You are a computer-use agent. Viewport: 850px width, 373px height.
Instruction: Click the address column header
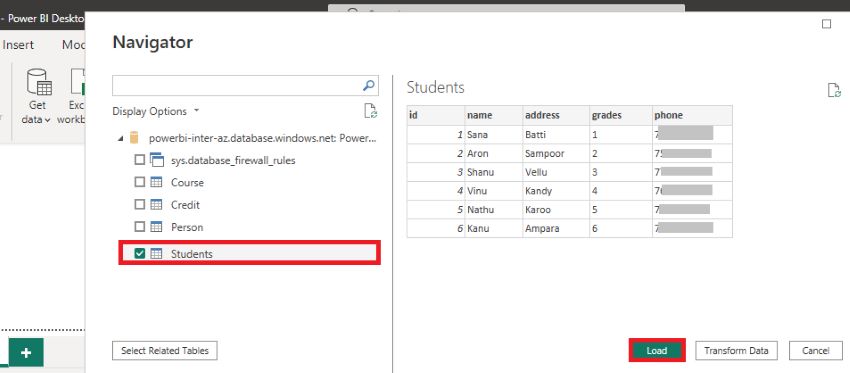(x=556, y=115)
